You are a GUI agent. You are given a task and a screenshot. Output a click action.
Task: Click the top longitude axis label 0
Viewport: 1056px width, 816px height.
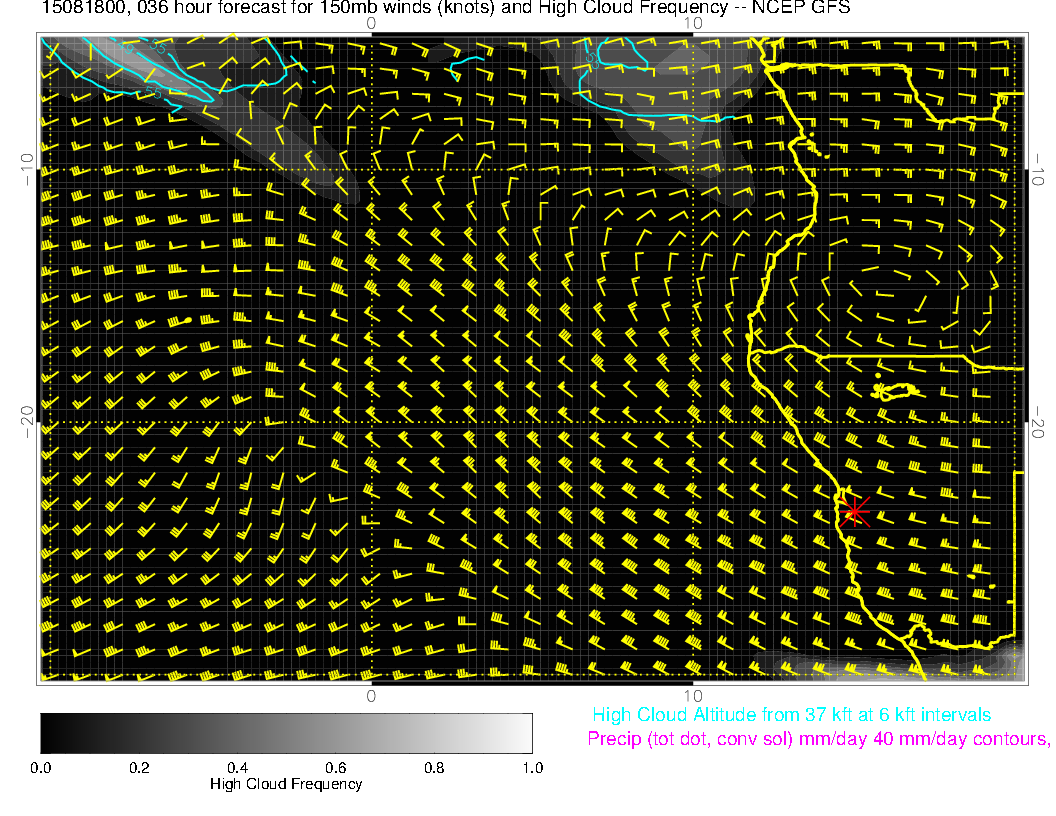coord(371,22)
